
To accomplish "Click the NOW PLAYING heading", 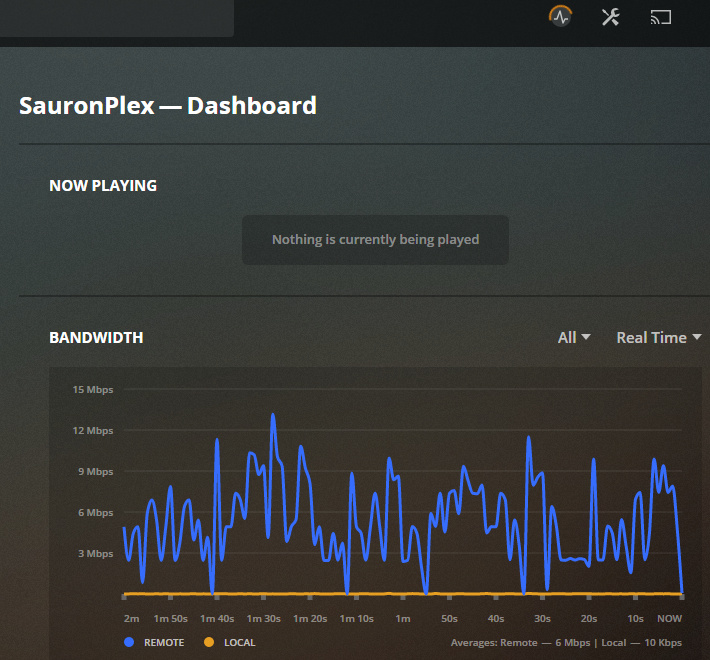I will (103, 186).
